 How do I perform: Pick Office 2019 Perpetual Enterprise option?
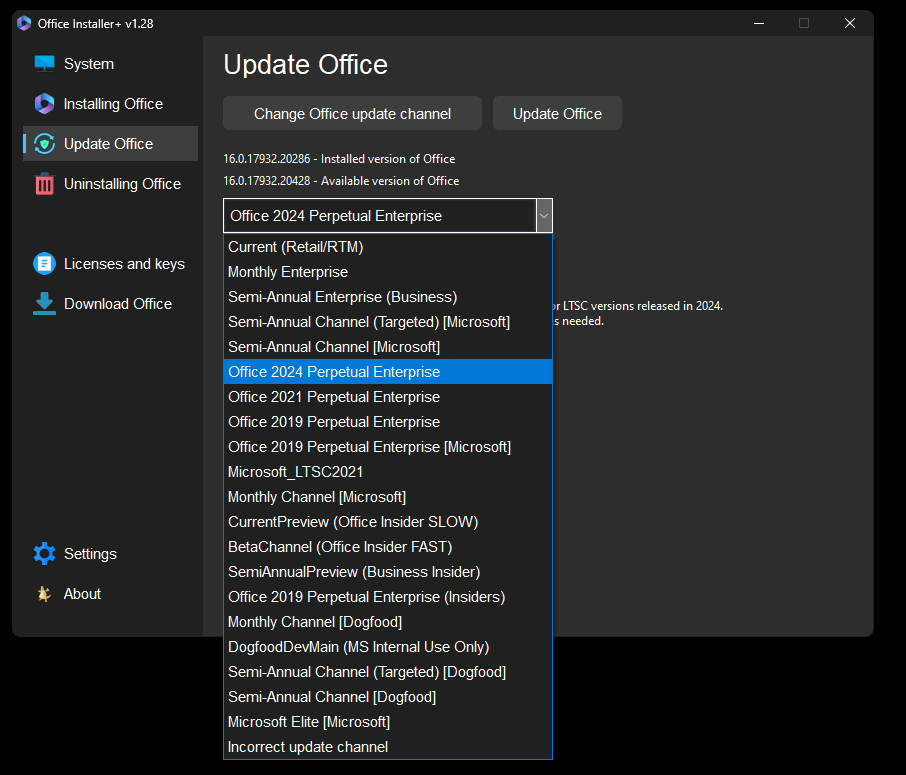coord(388,422)
